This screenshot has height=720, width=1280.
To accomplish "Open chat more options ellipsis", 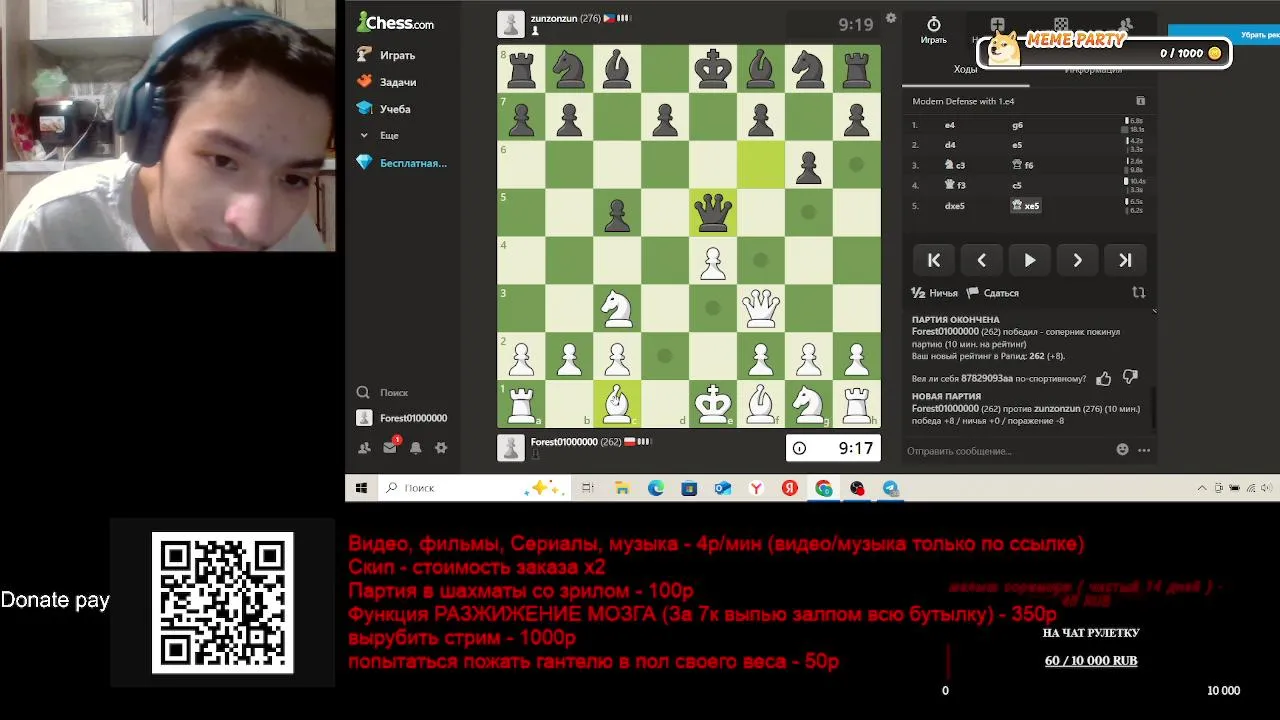I will tap(1144, 450).
